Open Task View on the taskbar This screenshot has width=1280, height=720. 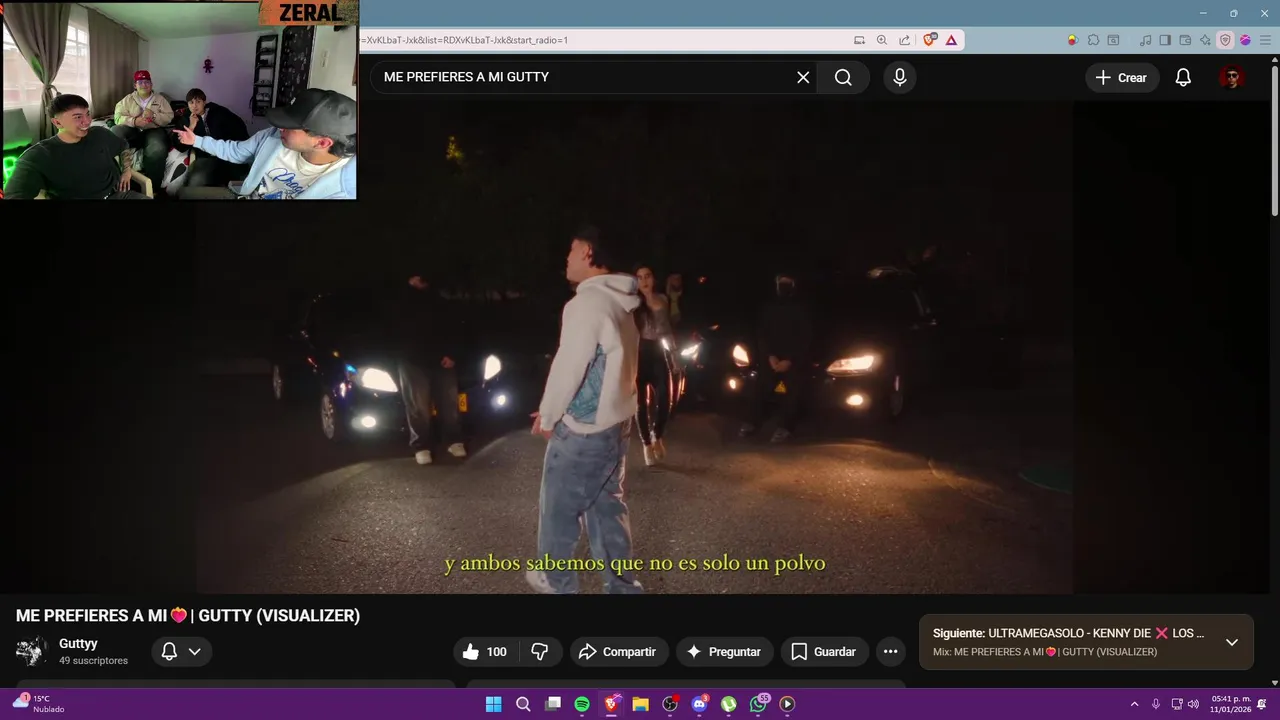552,704
